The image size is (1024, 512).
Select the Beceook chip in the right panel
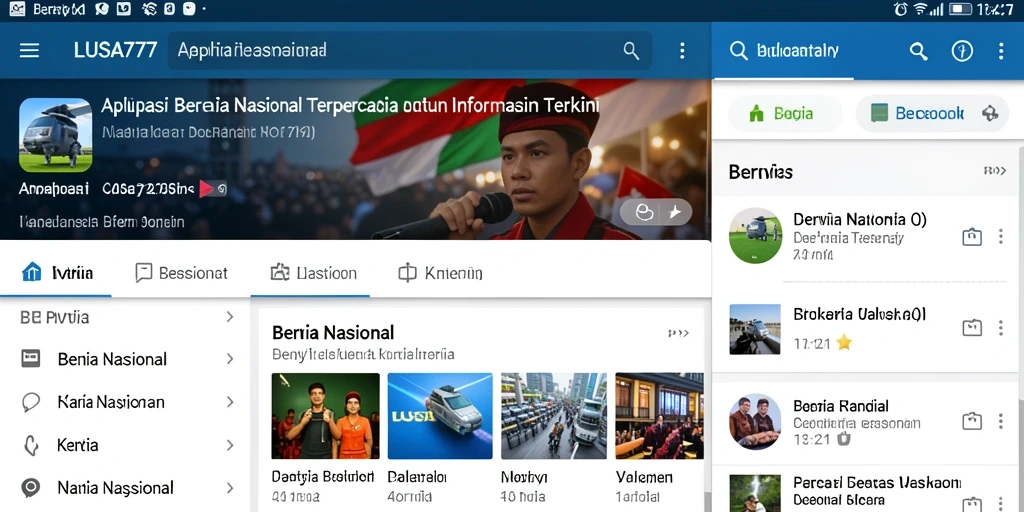tap(932, 114)
